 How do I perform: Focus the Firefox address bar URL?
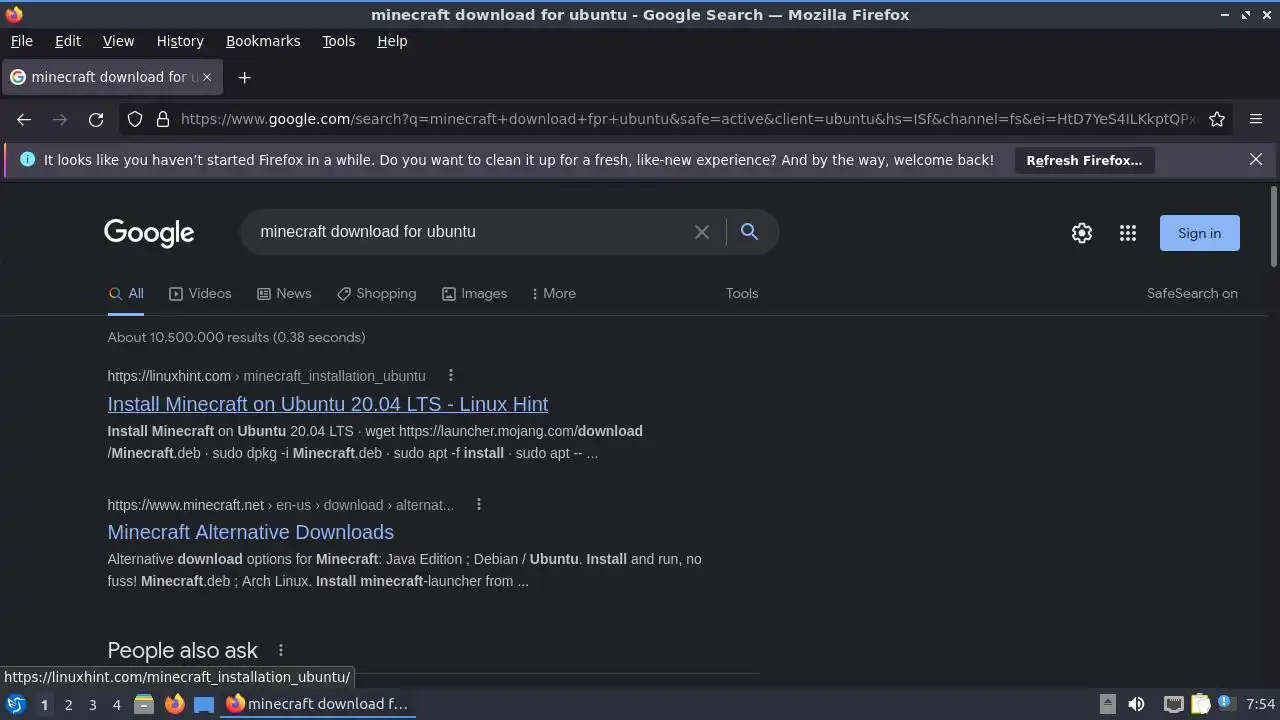[x=688, y=119]
